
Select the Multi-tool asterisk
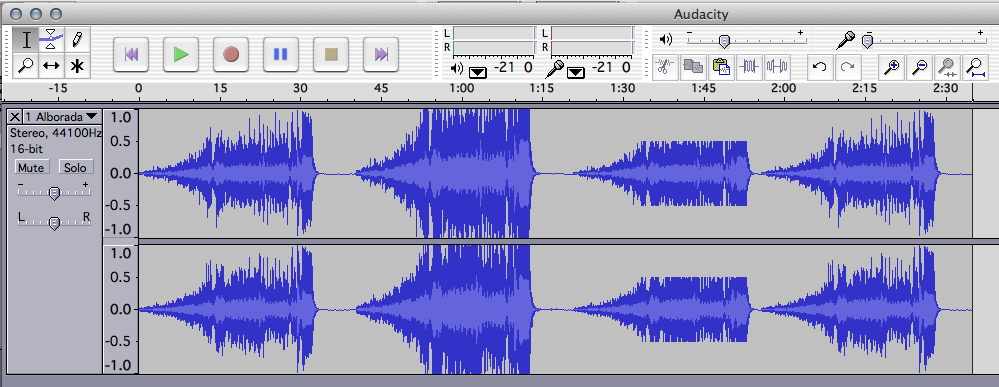click(77, 66)
